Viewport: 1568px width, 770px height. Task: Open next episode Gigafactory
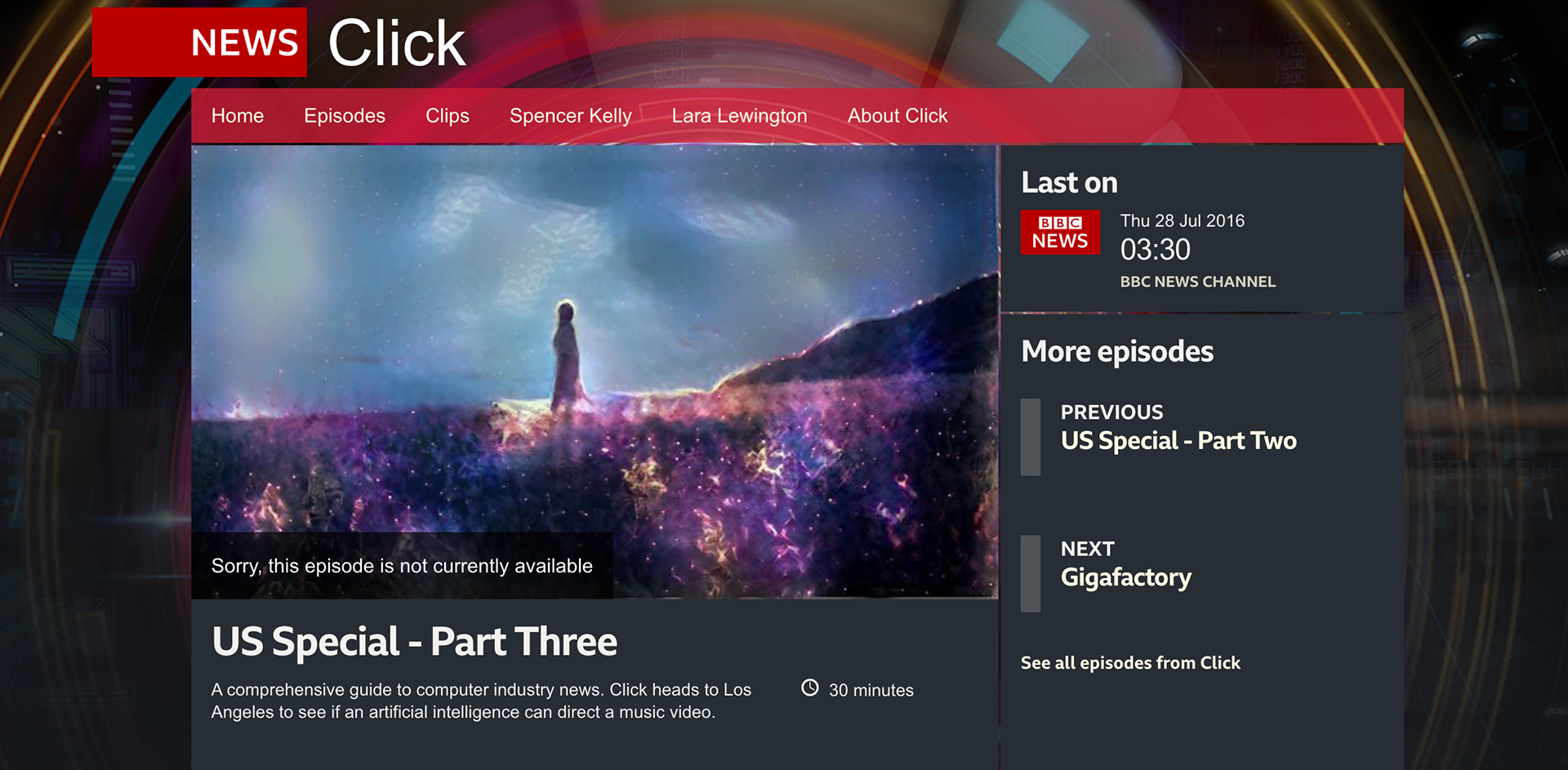1126,578
